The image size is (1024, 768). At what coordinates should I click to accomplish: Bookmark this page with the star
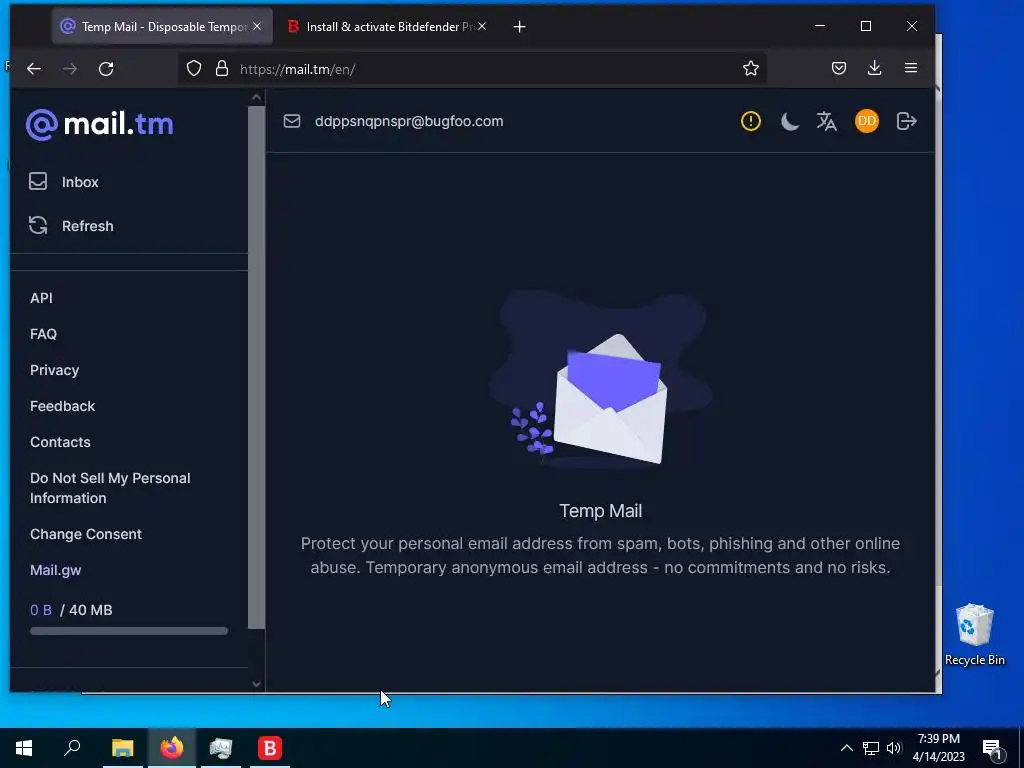pyautogui.click(x=750, y=69)
